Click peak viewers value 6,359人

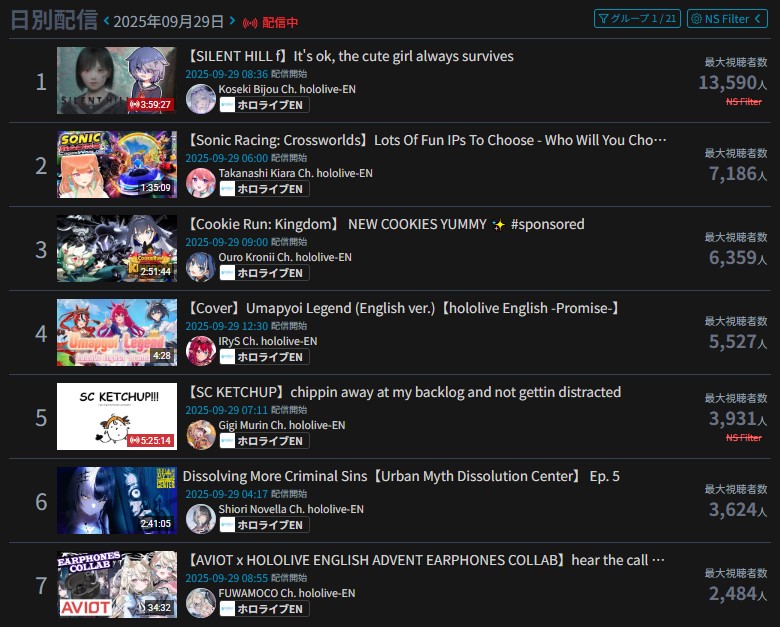[738, 258]
